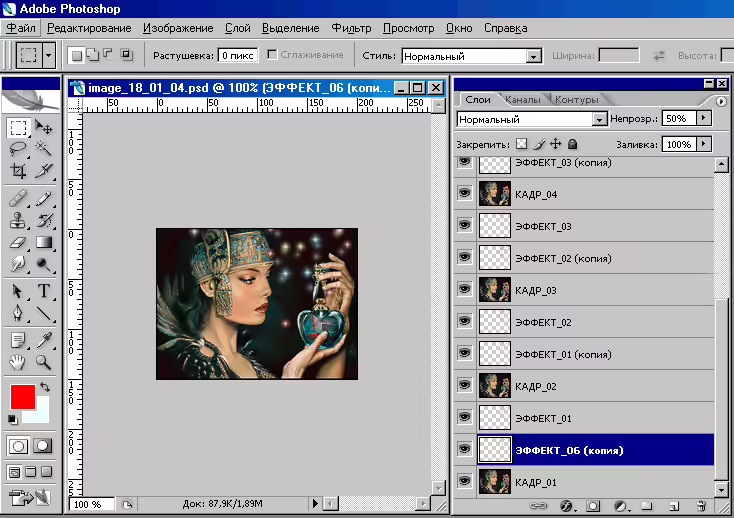Open the layer blend mode dropdown
Image resolution: width=734 pixels, height=518 pixels.
(x=599, y=120)
